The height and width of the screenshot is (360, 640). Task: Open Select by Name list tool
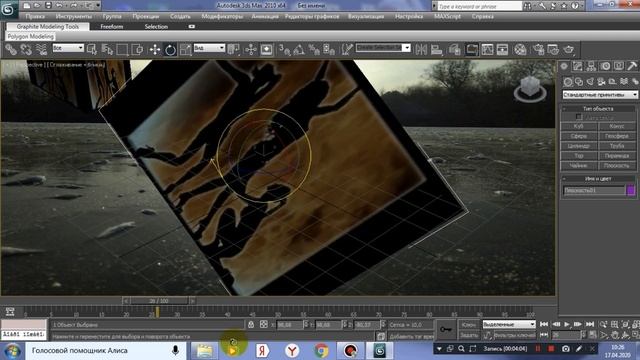pyautogui.click(x=107, y=50)
